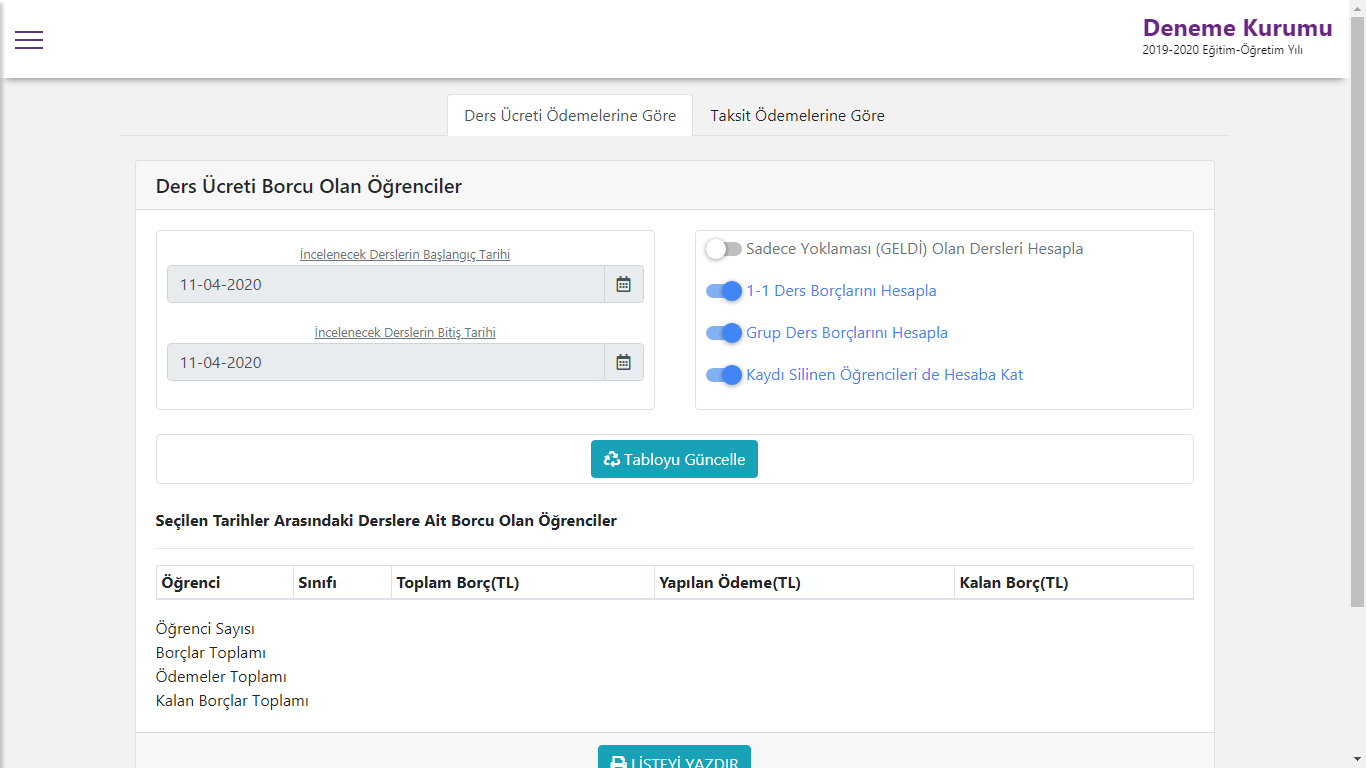Click the Deneme Kurumu title
The height and width of the screenshot is (768, 1366).
pyautogui.click(x=1237, y=28)
